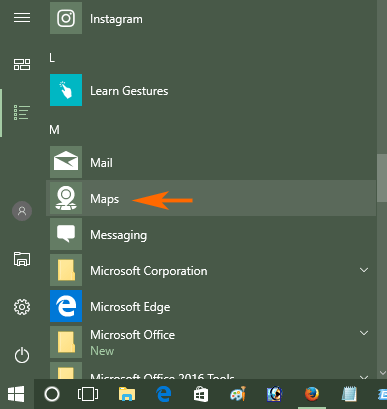Launch Maps via its pin icon
This screenshot has height=409, width=387.
click(66, 198)
